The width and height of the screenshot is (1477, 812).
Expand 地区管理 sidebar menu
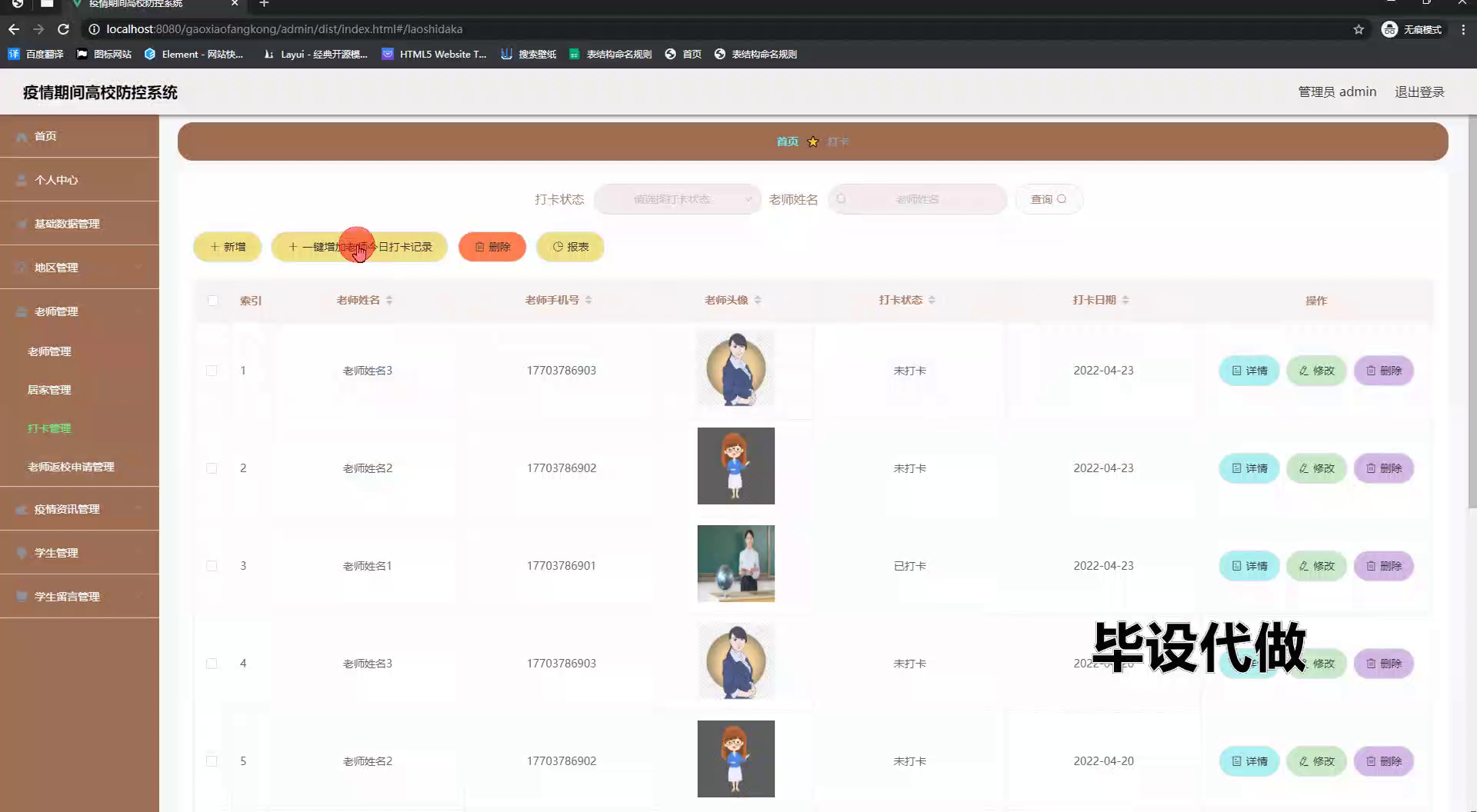pos(79,268)
